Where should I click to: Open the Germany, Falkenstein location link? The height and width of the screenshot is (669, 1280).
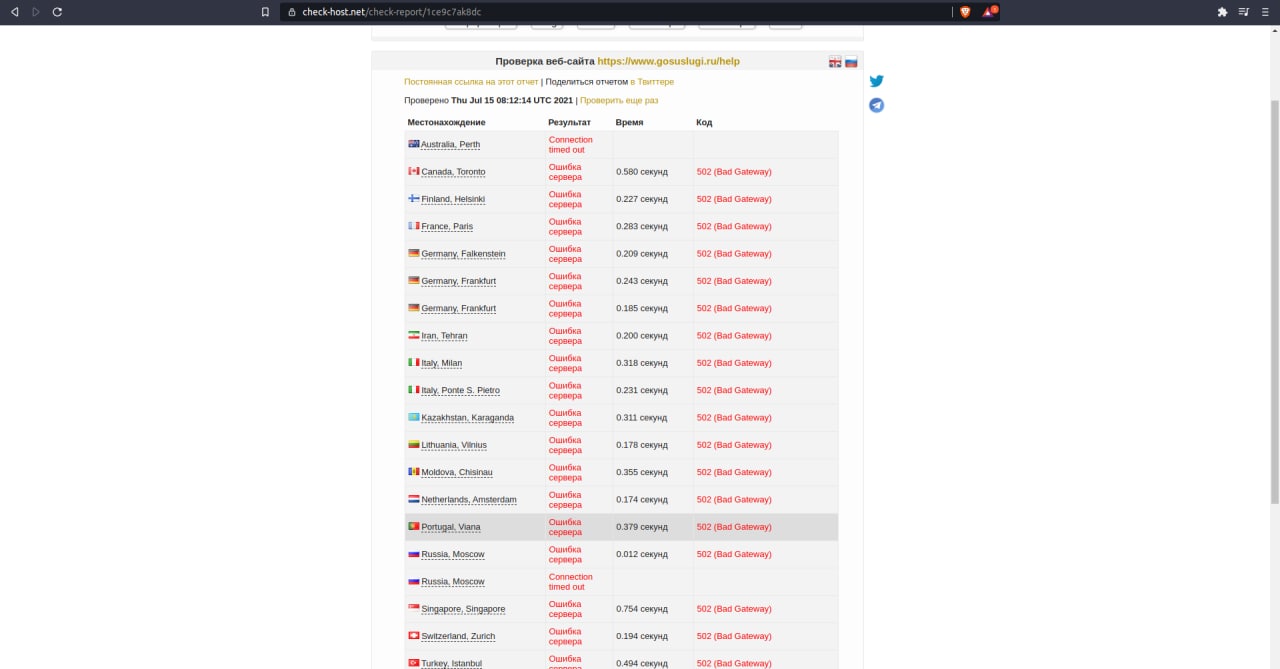tap(463, 254)
